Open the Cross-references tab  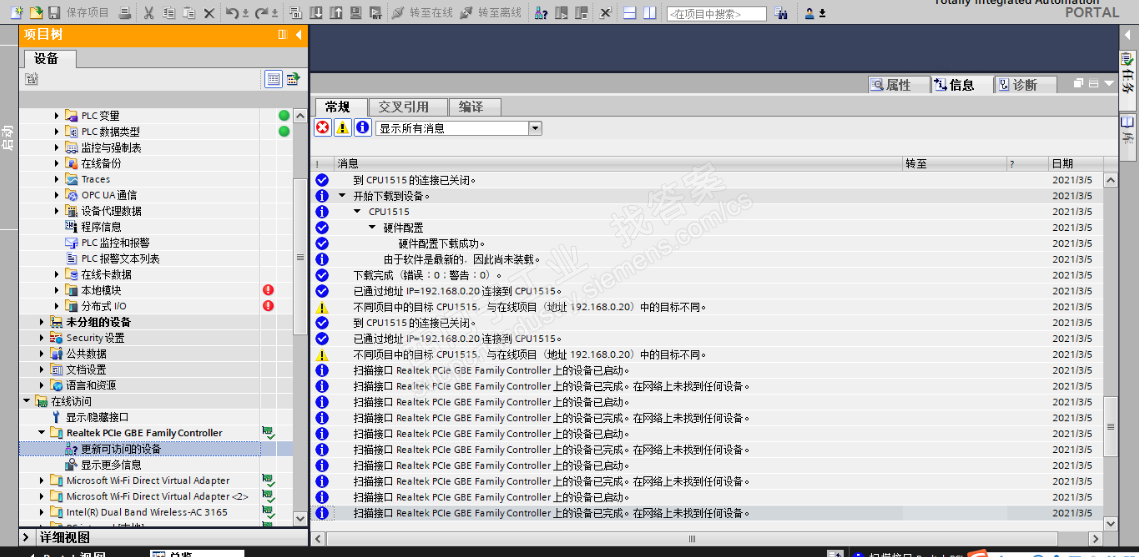coord(406,107)
